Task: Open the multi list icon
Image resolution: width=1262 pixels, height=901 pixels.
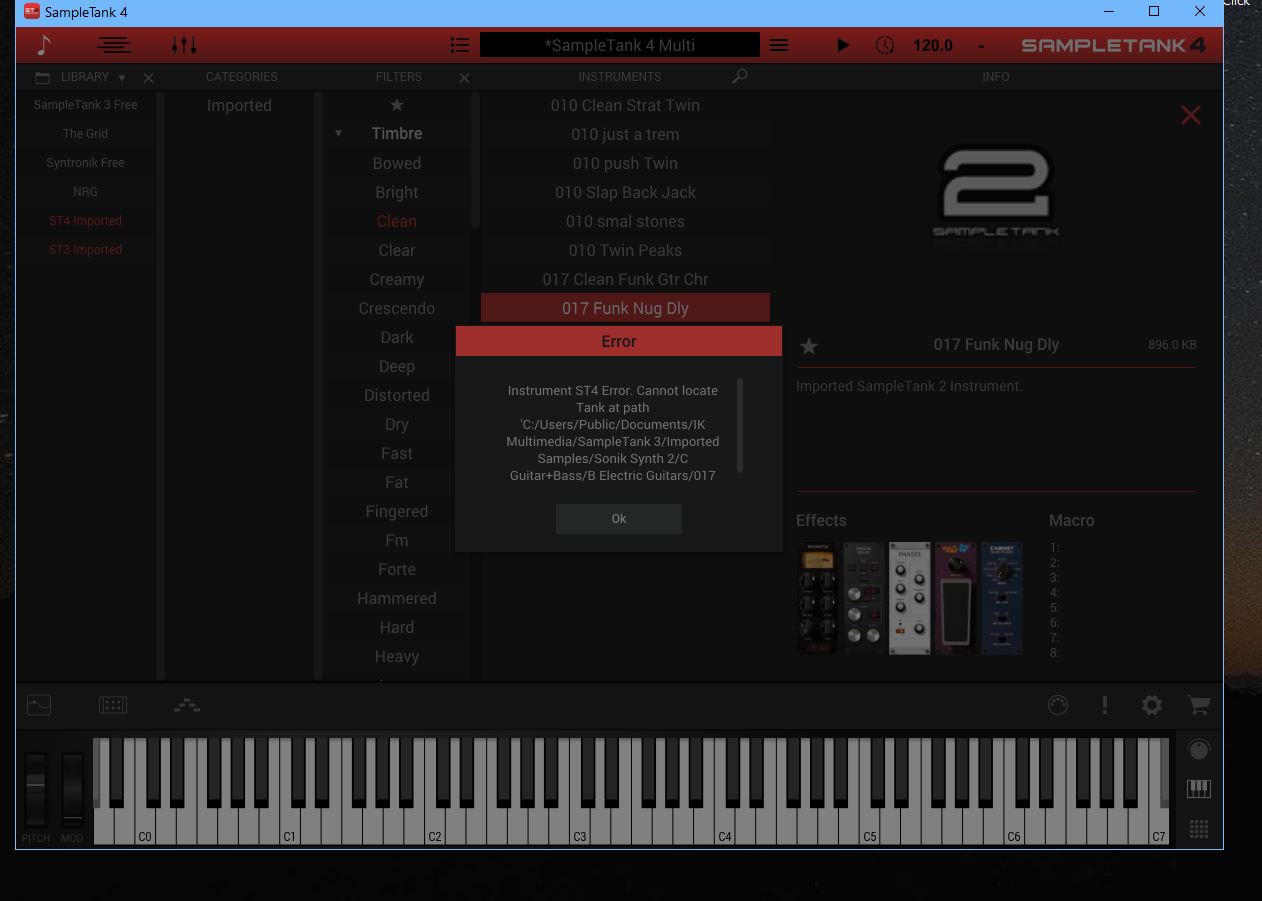Action: [459, 45]
